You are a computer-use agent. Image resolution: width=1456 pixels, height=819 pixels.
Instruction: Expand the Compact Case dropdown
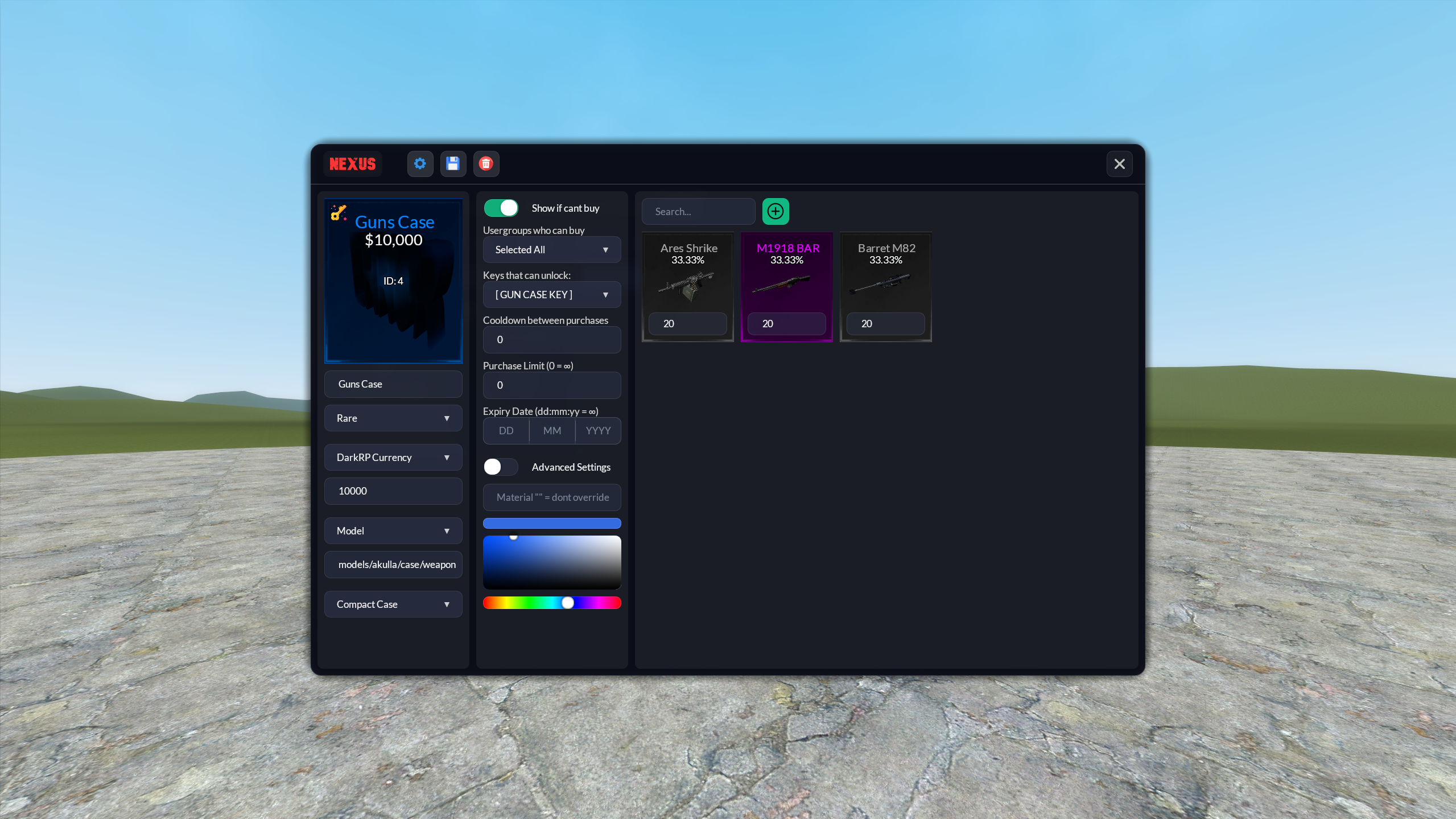[393, 604]
